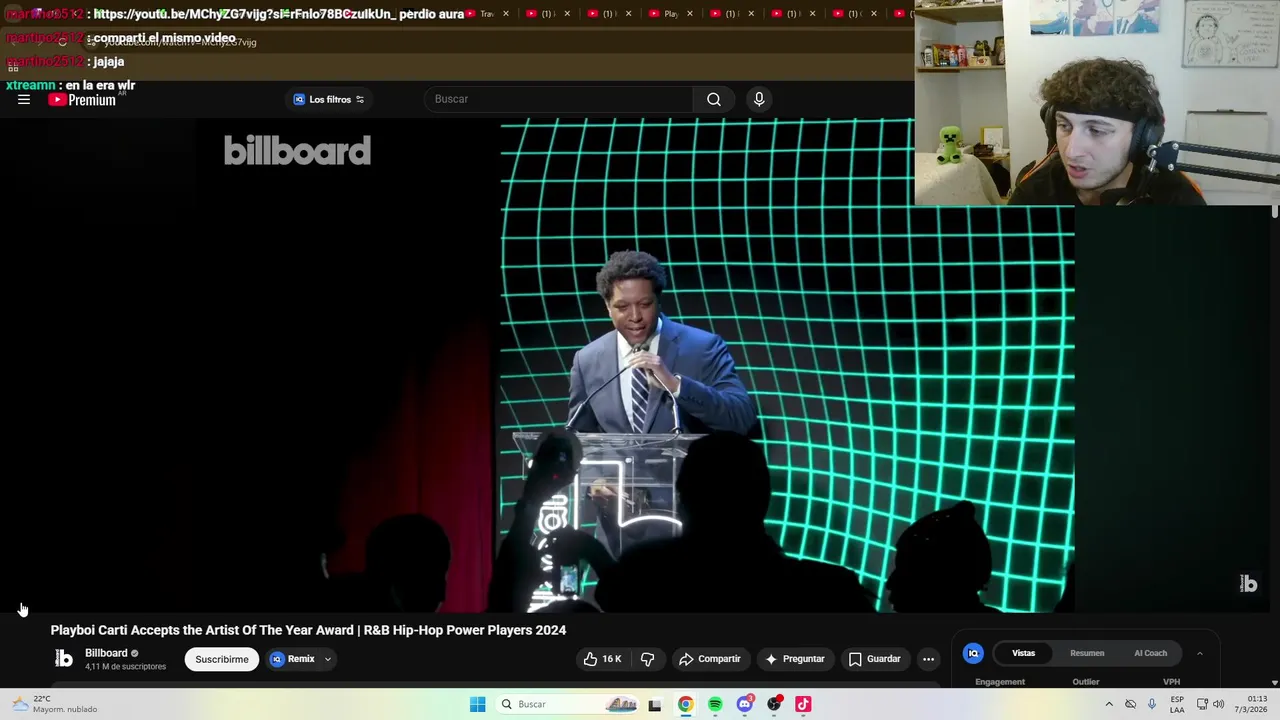Focus the YouTube Buscar search field
Screen dimensions: 1280x720
pos(558,99)
